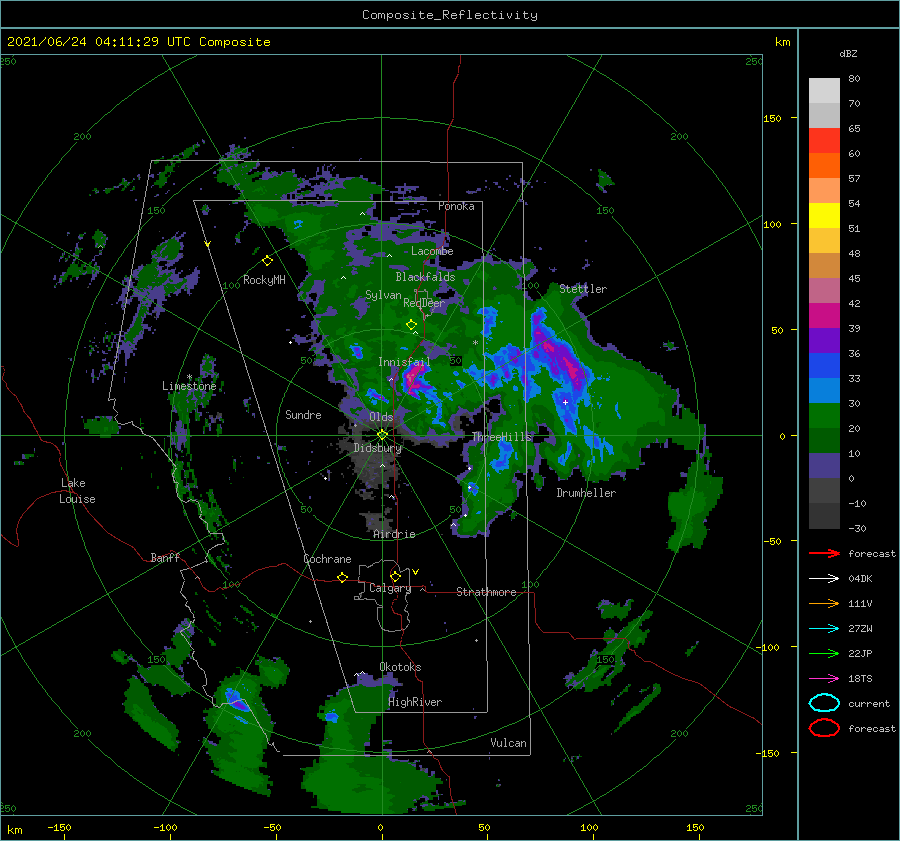The width and height of the screenshot is (900, 841).
Task: Click the Drumheller city label
Action: point(586,493)
